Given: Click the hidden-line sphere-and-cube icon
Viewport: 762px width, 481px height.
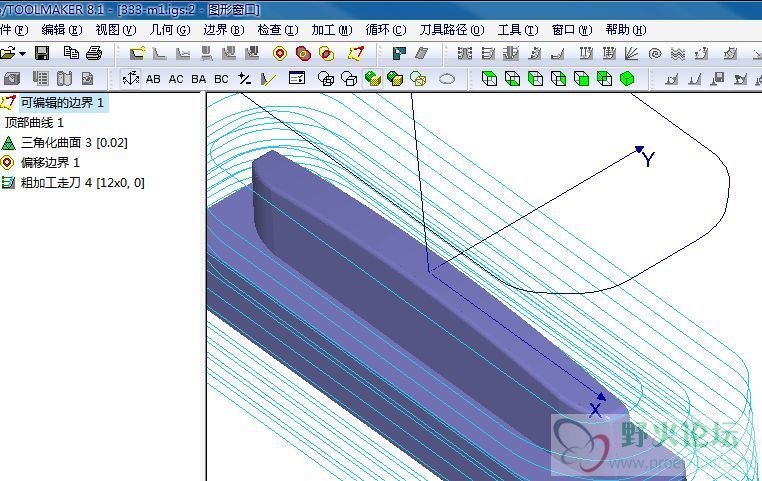Looking at the screenshot, I should [349, 78].
